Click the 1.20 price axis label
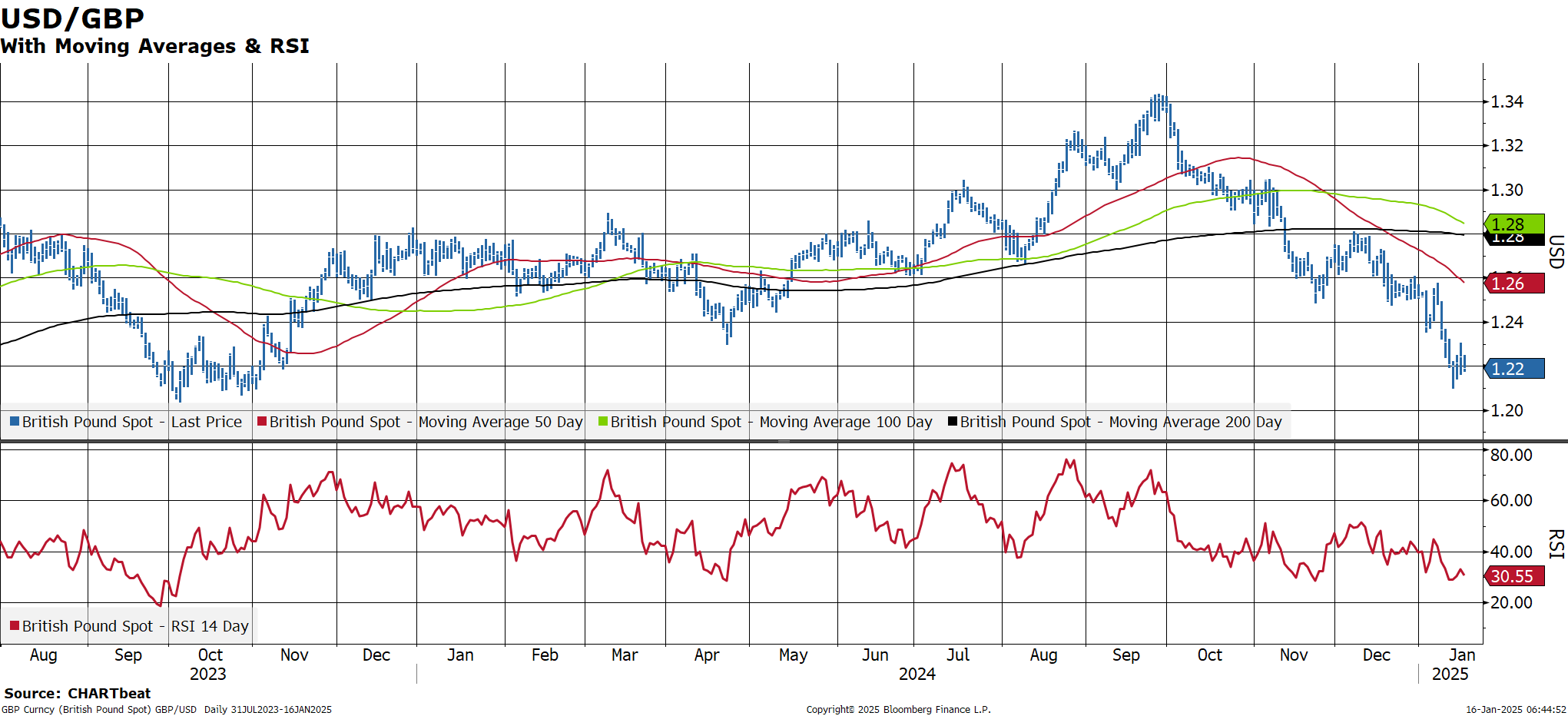The height and width of the screenshot is (716, 1568). (x=1507, y=410)
